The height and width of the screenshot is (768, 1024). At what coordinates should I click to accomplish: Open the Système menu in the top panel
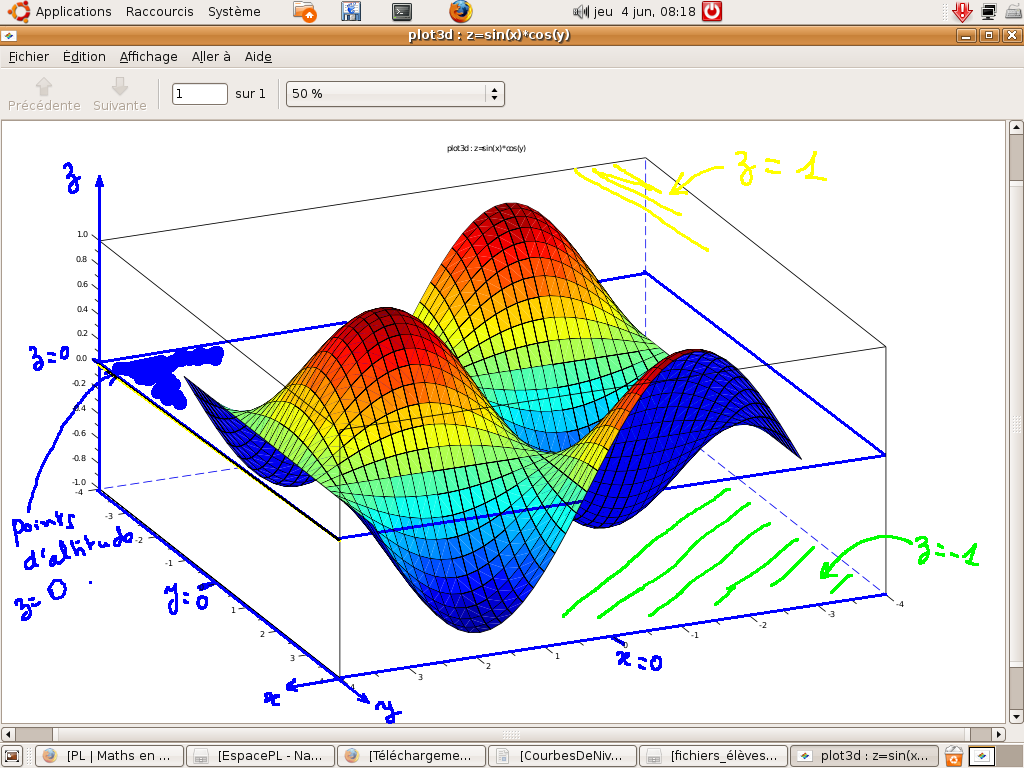[x=234, y=12]
